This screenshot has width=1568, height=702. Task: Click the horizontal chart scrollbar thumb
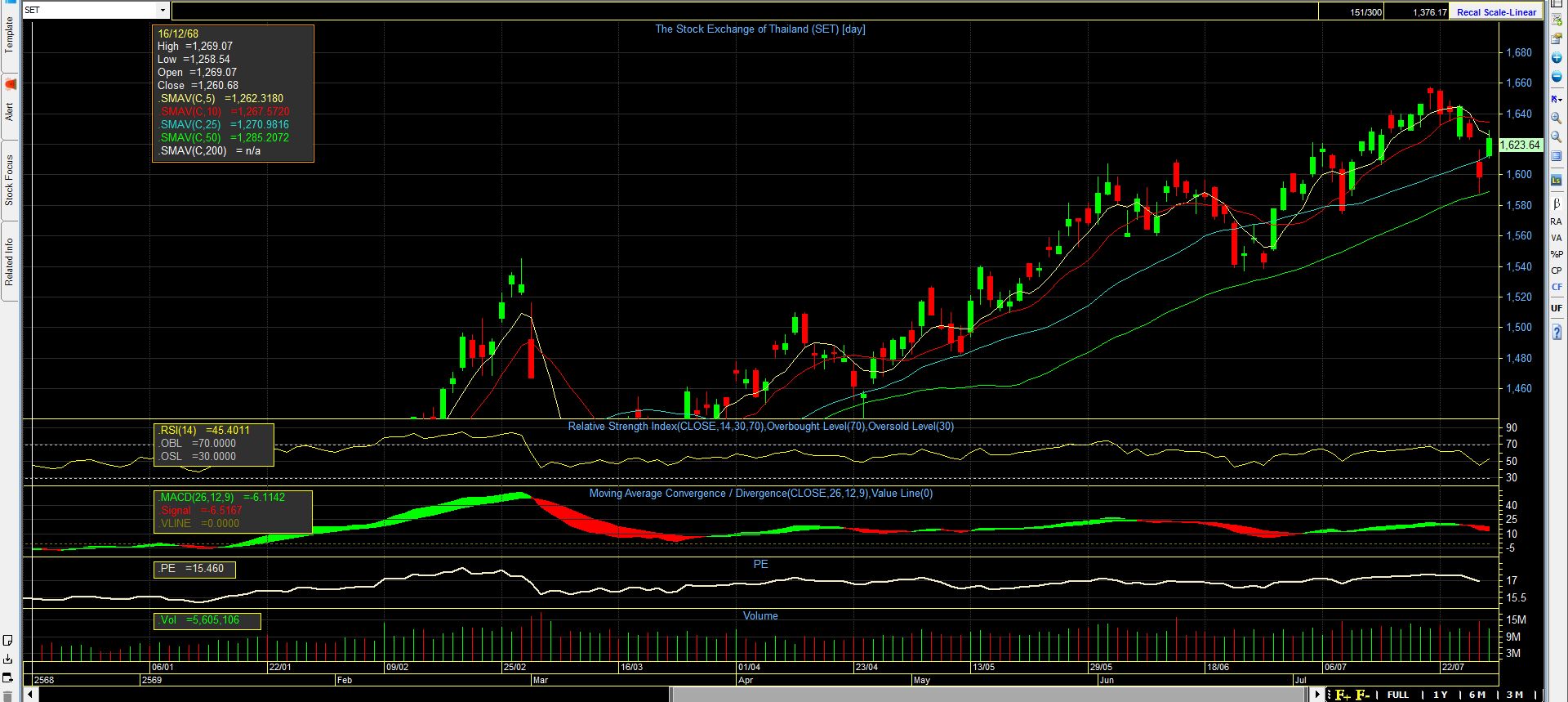pos(989,695)
